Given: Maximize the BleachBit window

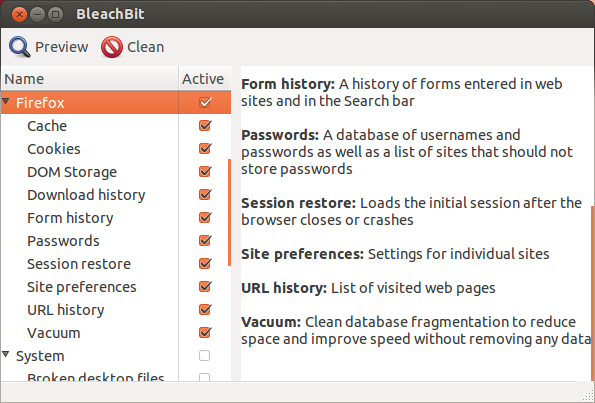Looking at the screenshot, I should [55, 15].
